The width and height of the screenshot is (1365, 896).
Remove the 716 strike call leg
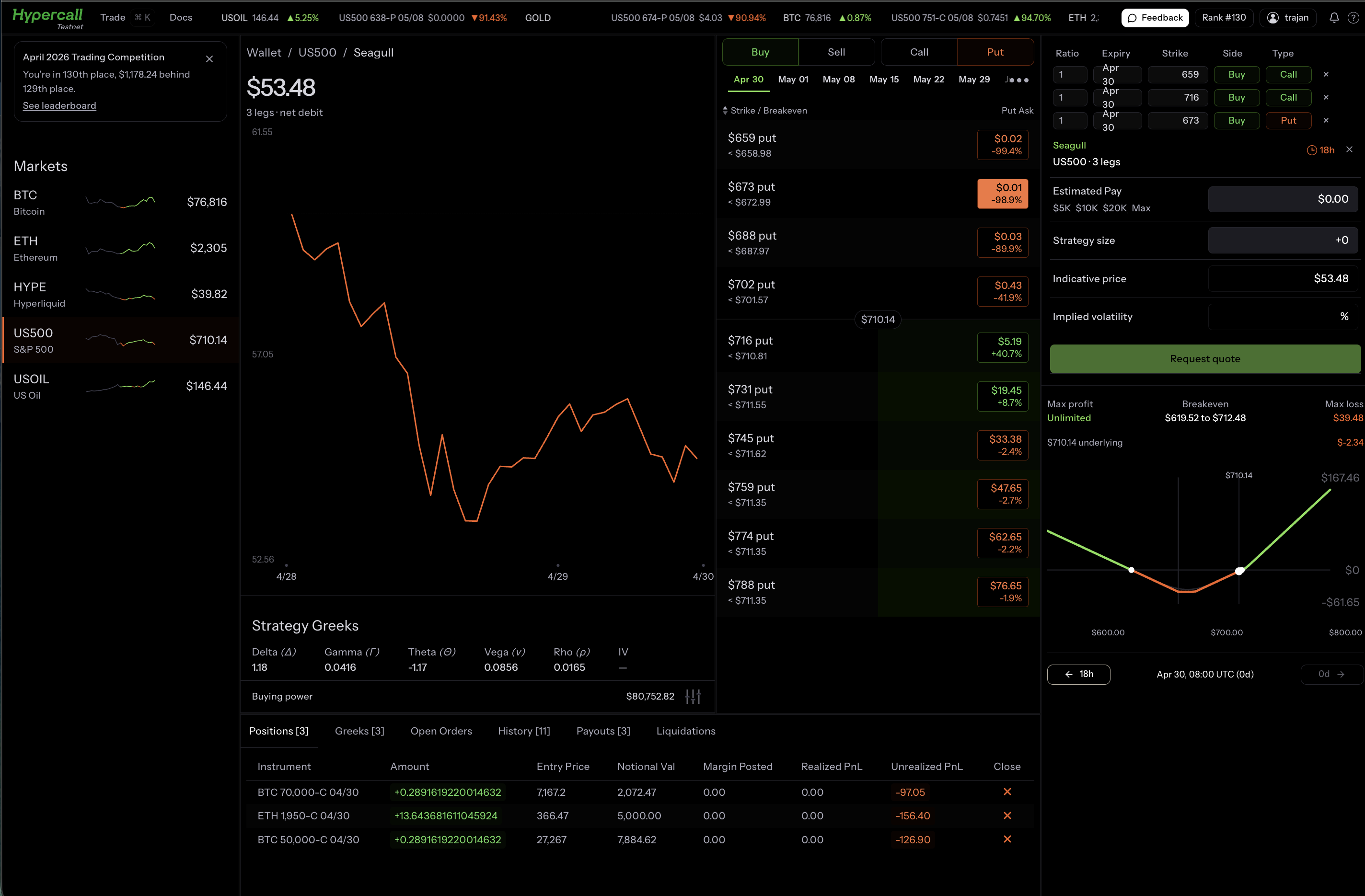coord(1325,97)
